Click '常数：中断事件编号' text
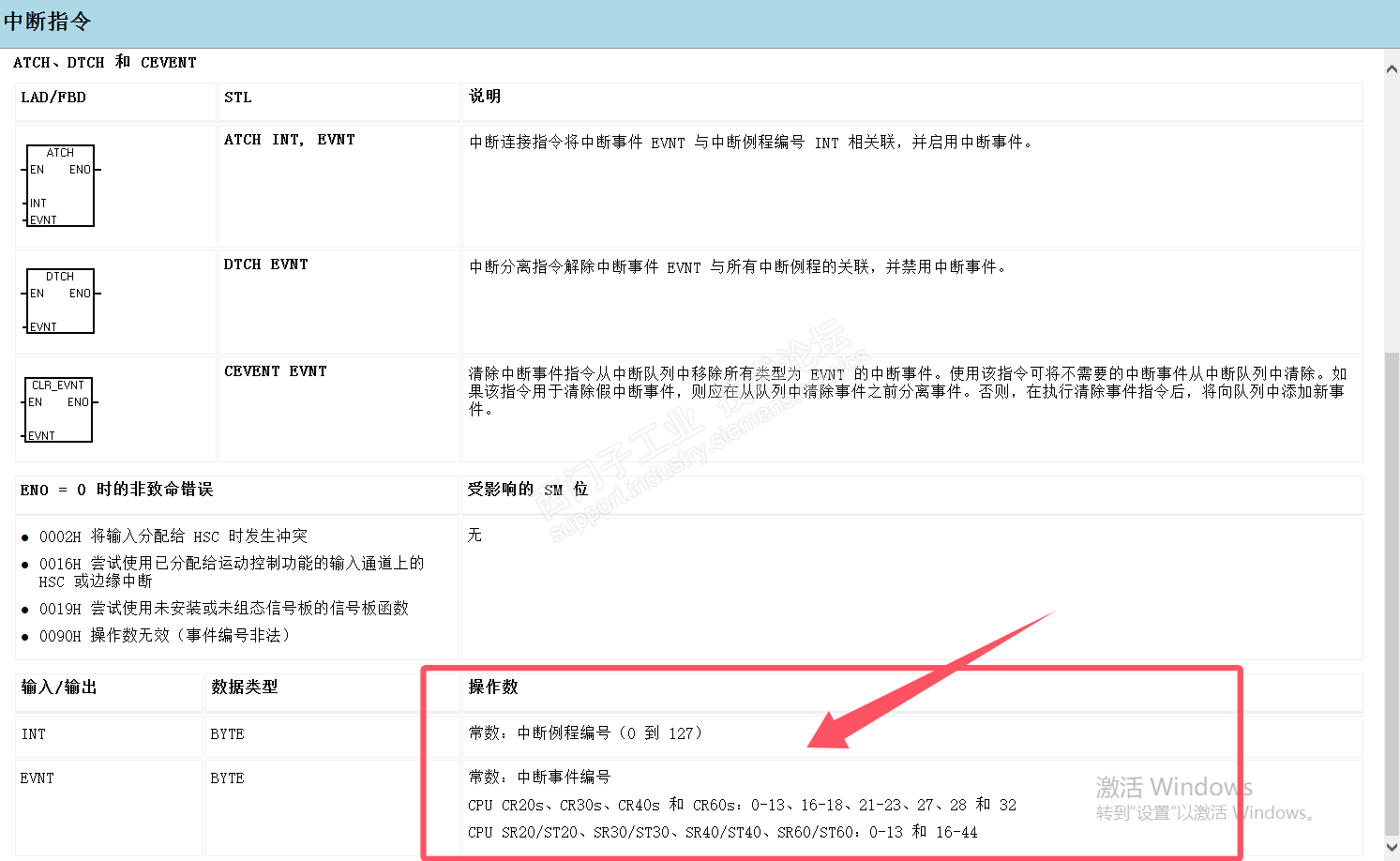 click(540, 778)
